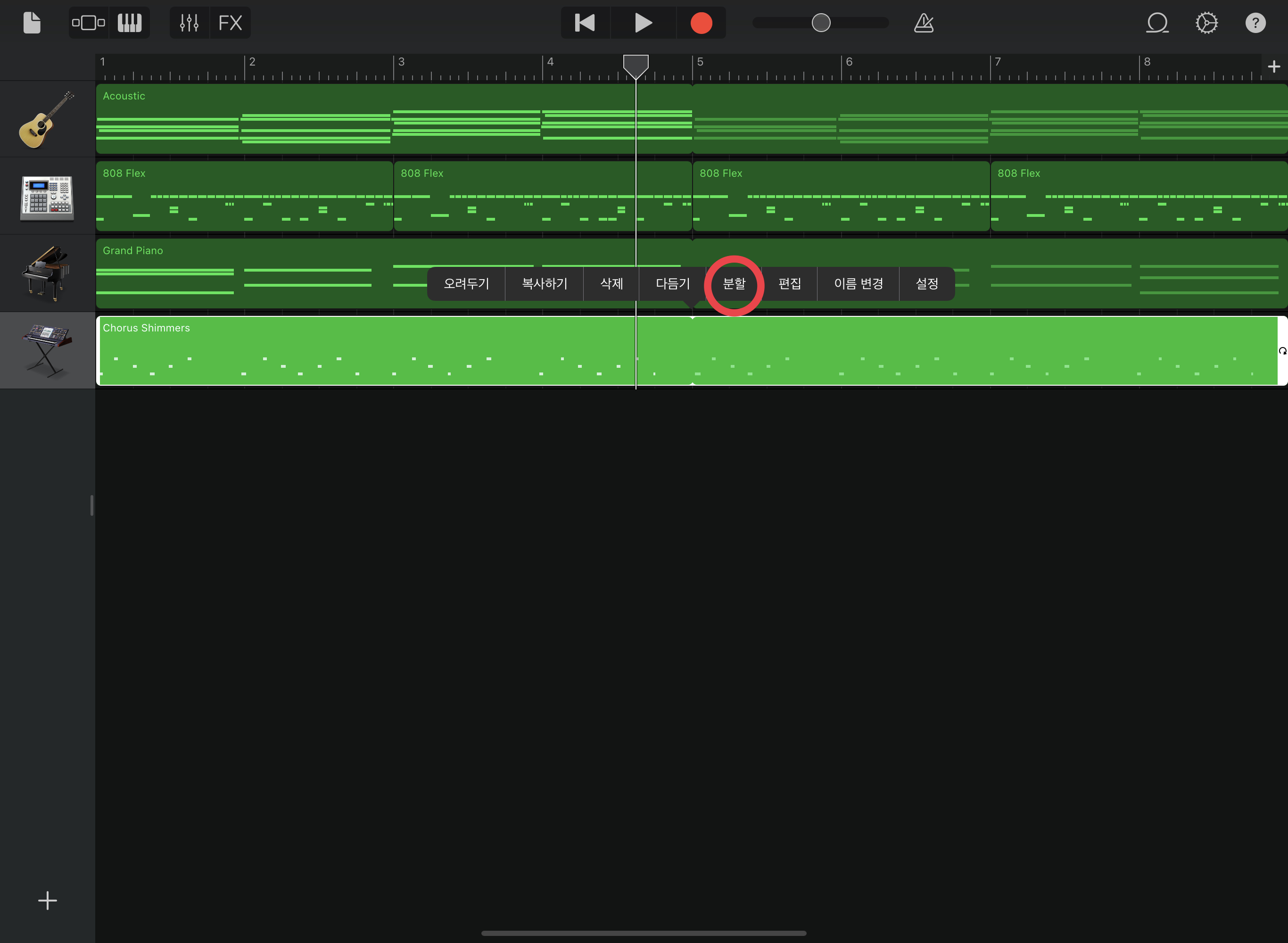Select the 808 Flex region at bar 5
This screenshot has height=943, width=1288.
[841, 196]
